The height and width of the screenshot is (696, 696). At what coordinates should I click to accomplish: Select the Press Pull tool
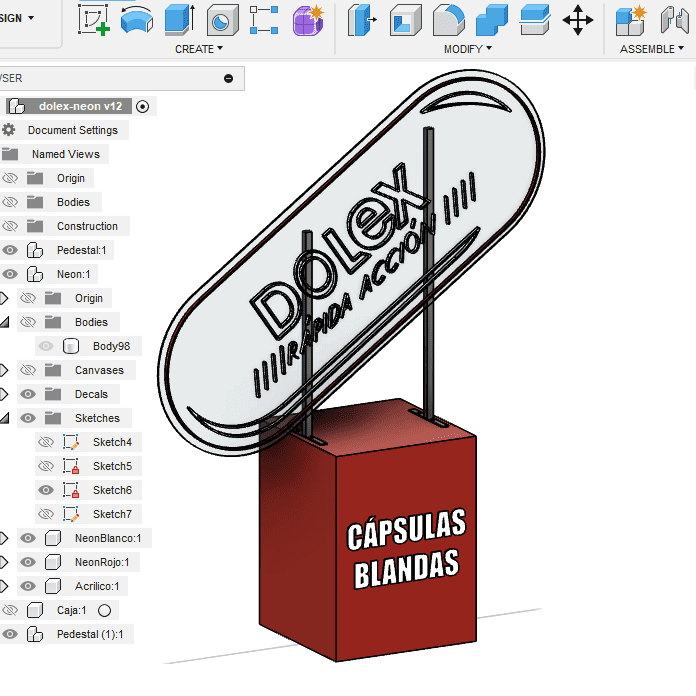[360, 19]
